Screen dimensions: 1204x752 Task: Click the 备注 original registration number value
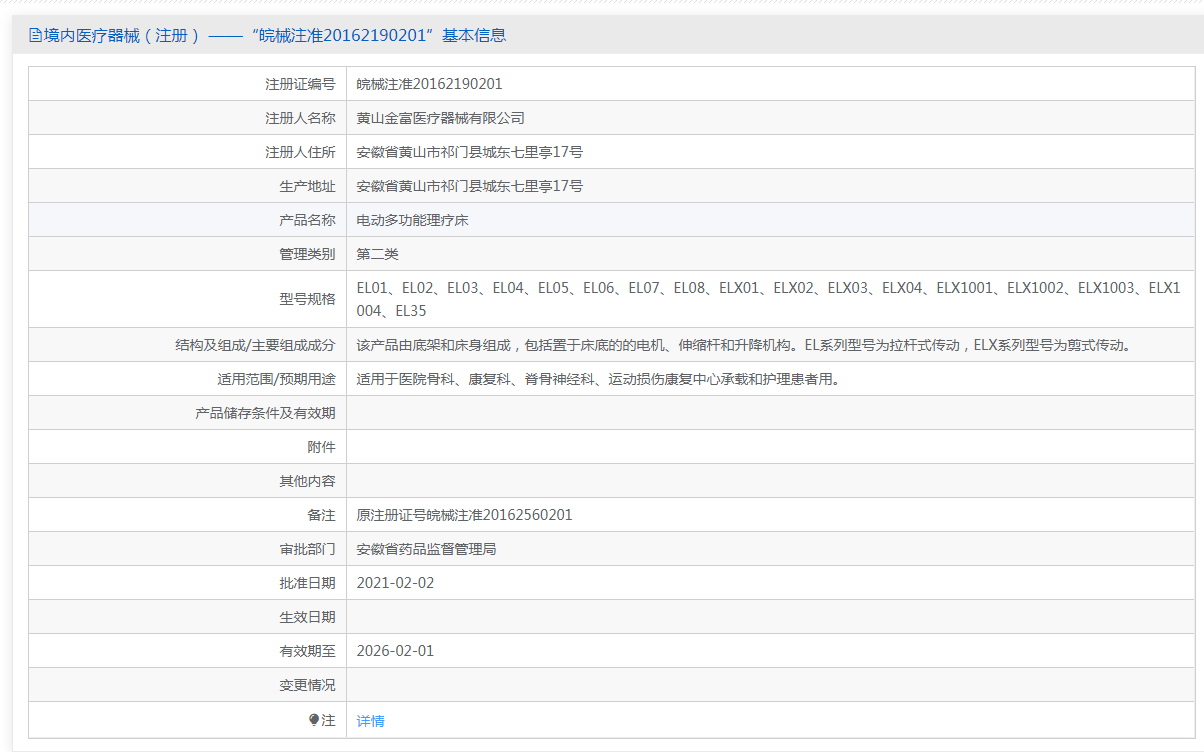(464, 515)
